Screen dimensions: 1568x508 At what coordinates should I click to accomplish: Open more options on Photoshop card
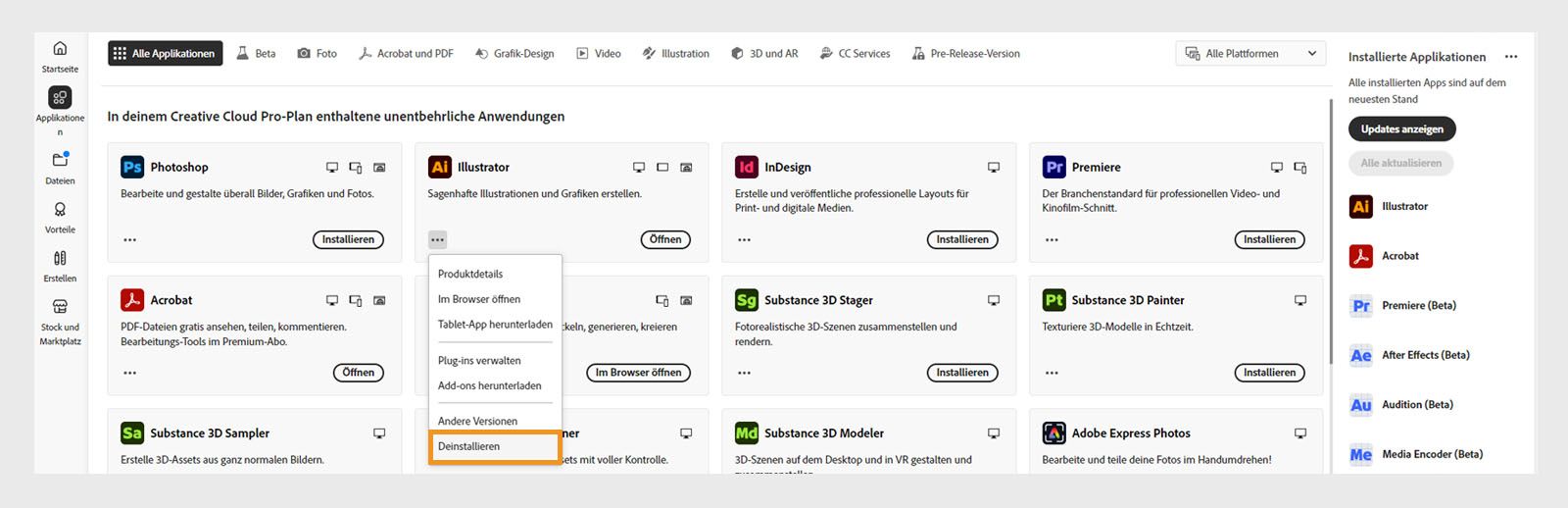click(x=130, y=239)
